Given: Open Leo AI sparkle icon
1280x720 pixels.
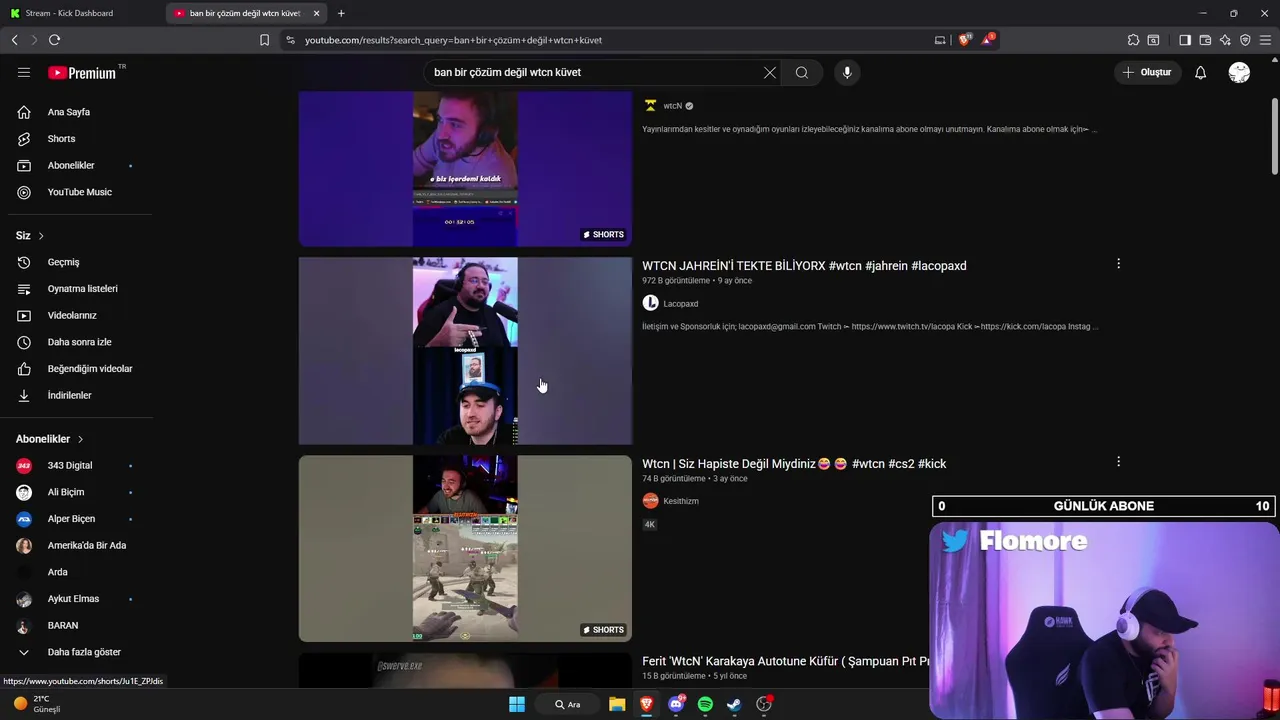Looking at the screenshot, I should click(1225, 40).
